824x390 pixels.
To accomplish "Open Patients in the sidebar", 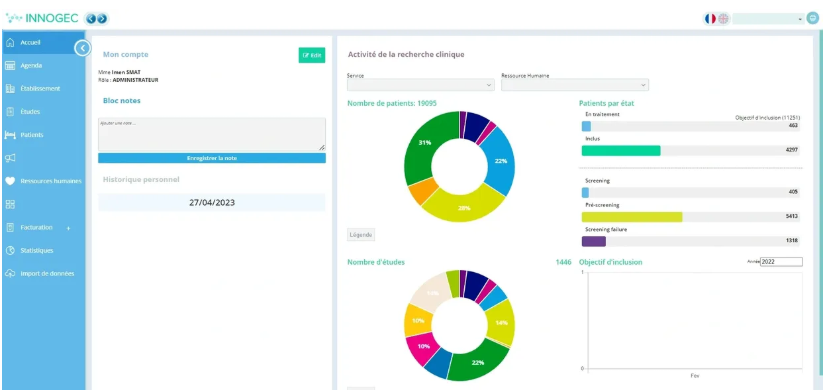I will pos(32,135).
